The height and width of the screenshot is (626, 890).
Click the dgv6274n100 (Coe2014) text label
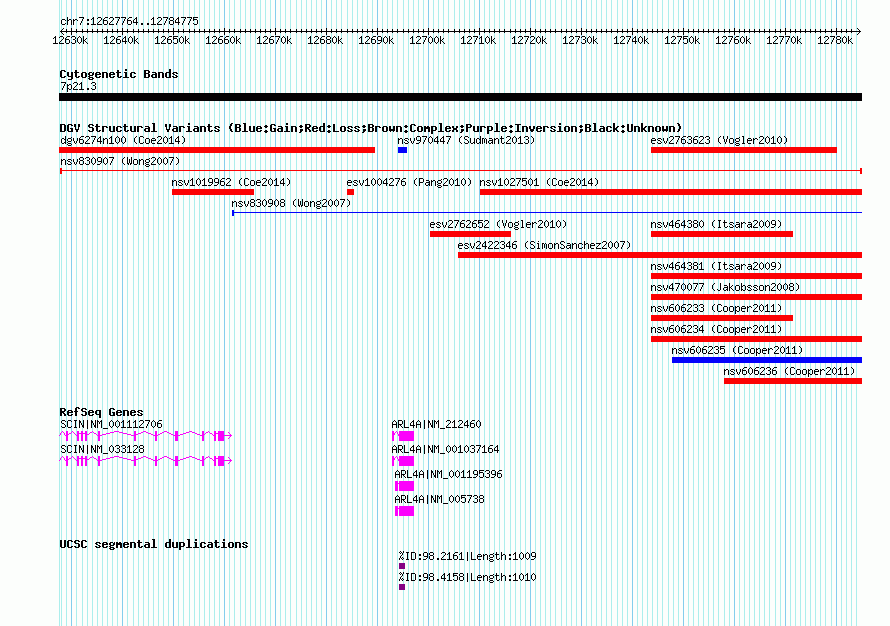123,140
